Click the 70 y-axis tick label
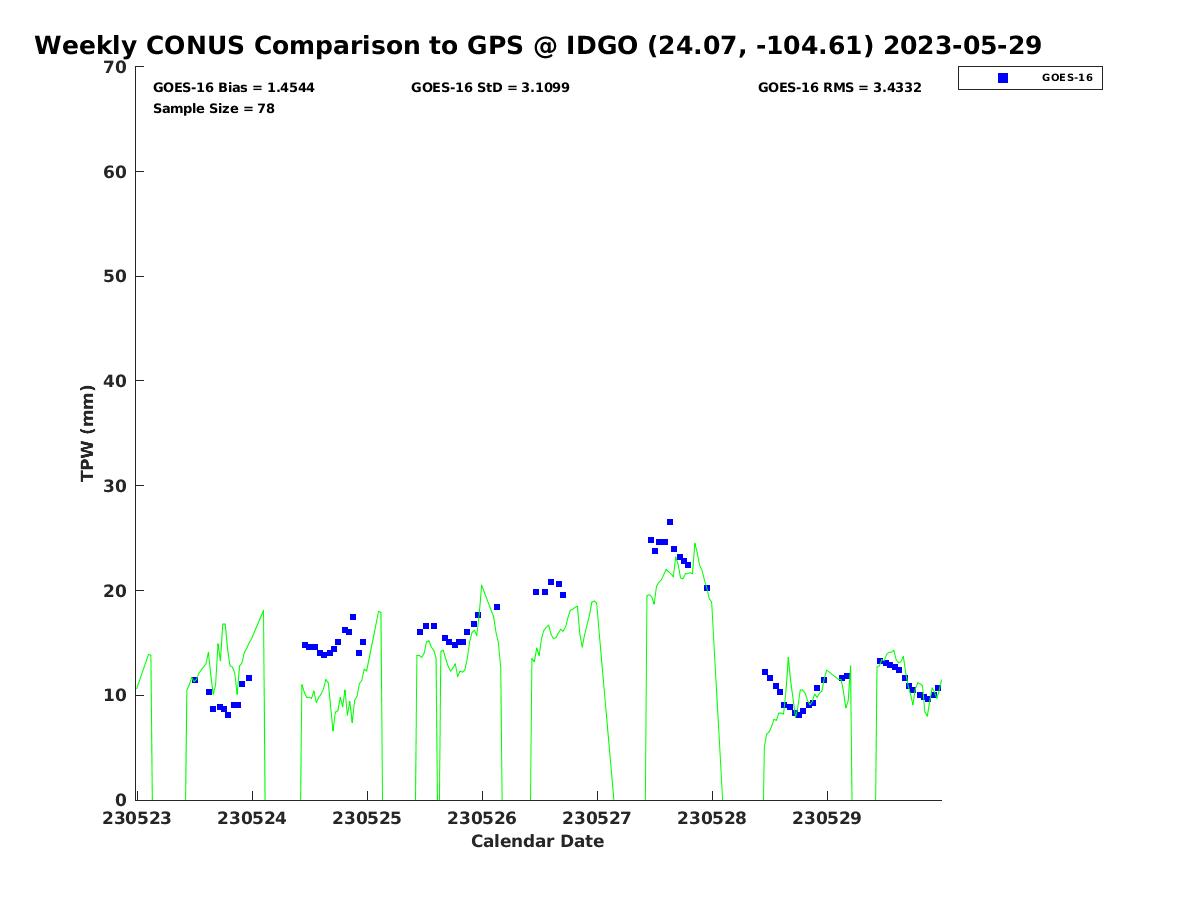This screenshot has width=1200, height=900. click(x=116, y=67)
